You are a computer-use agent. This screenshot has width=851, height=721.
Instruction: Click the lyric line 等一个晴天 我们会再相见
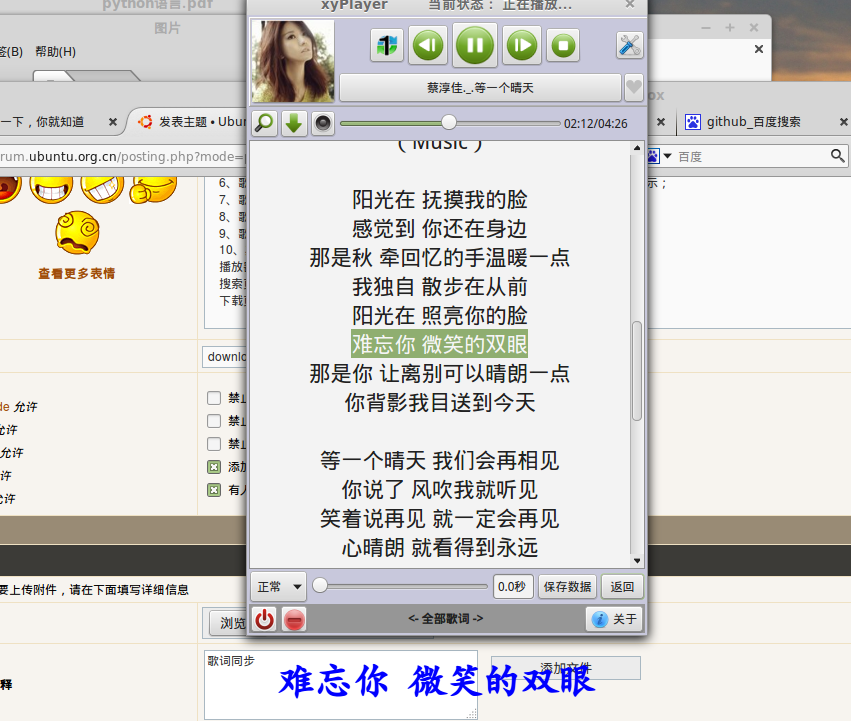440,461
